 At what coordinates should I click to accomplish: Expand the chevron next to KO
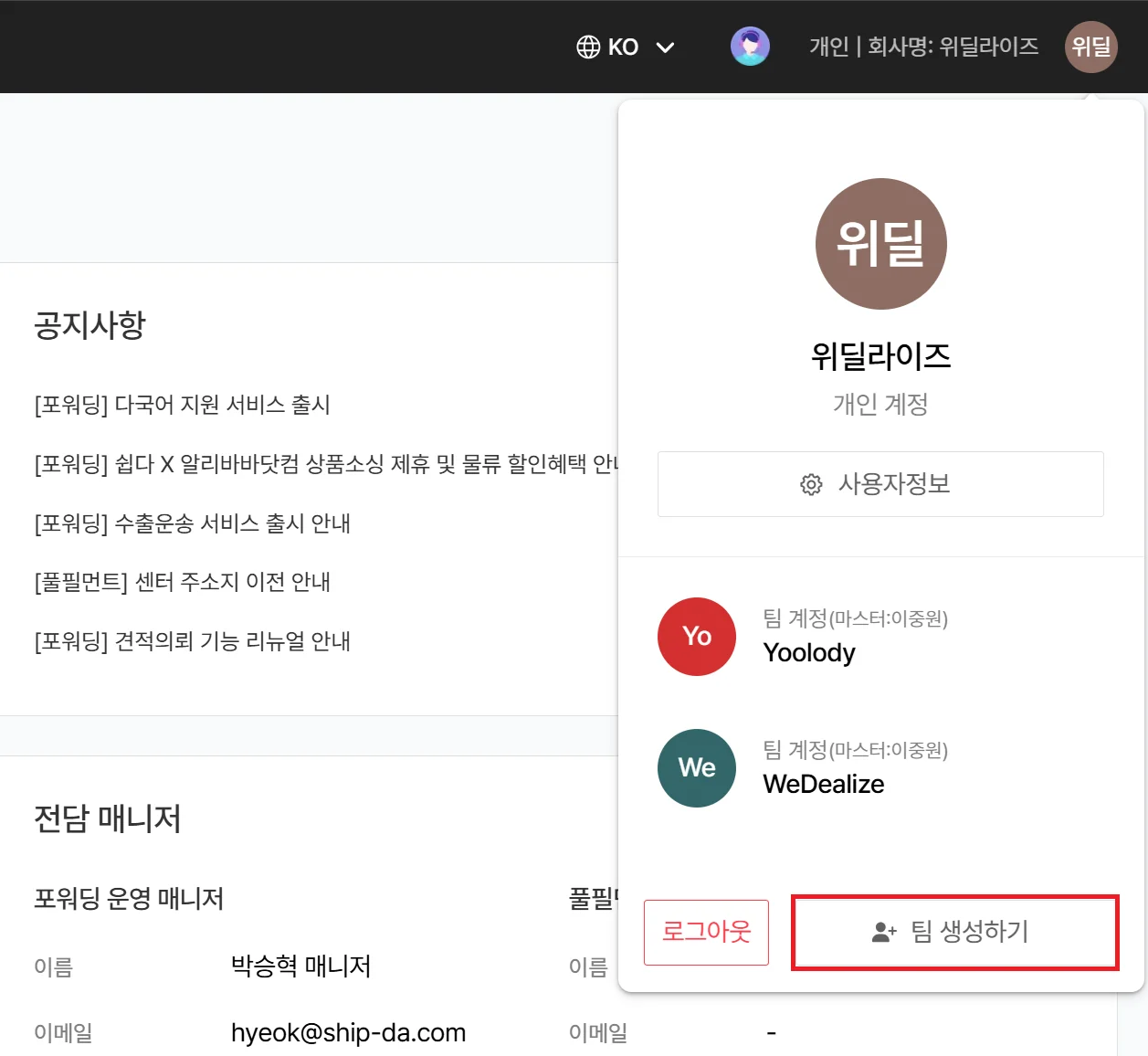coord(666,47)
